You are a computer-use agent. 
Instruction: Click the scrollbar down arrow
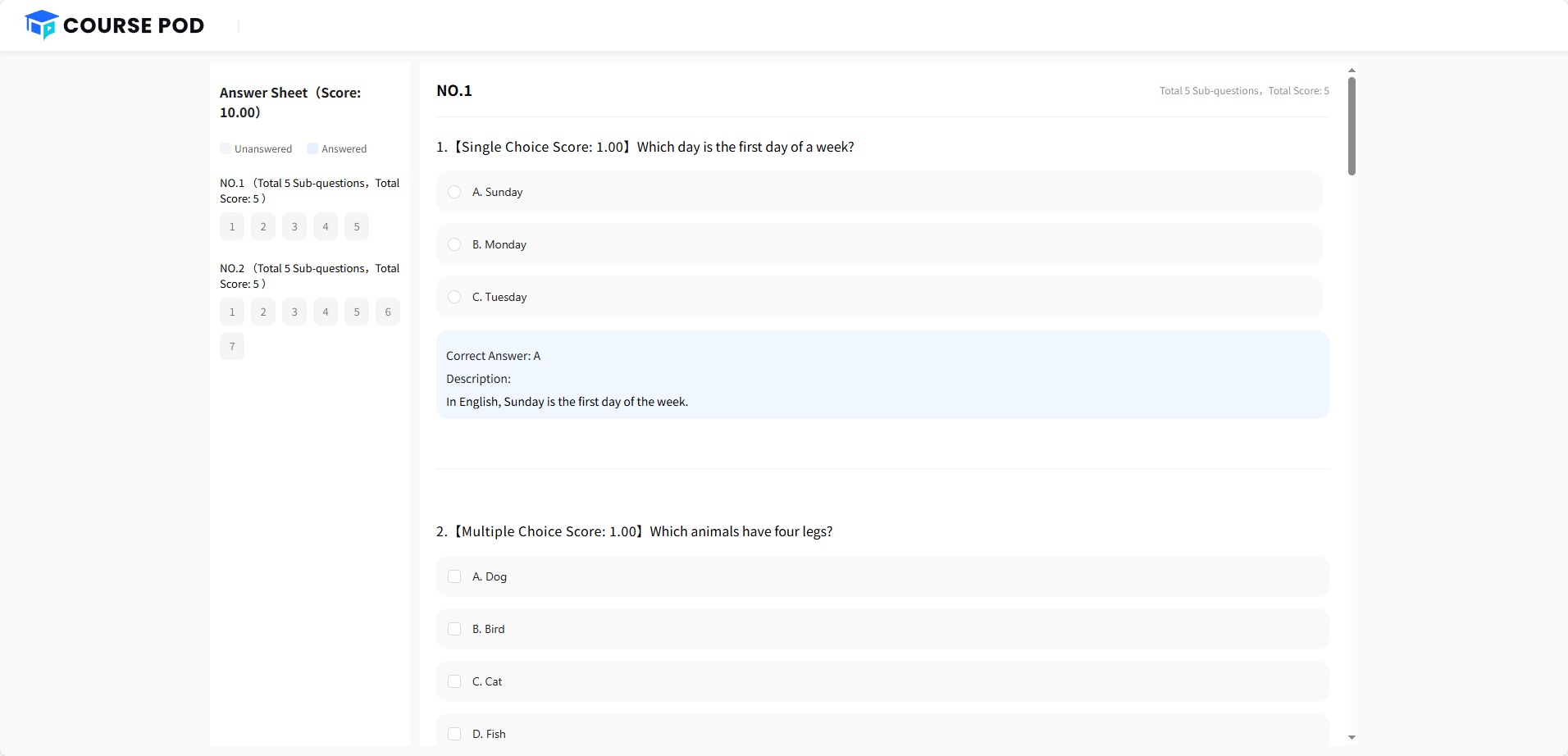tap(1351, 737)
